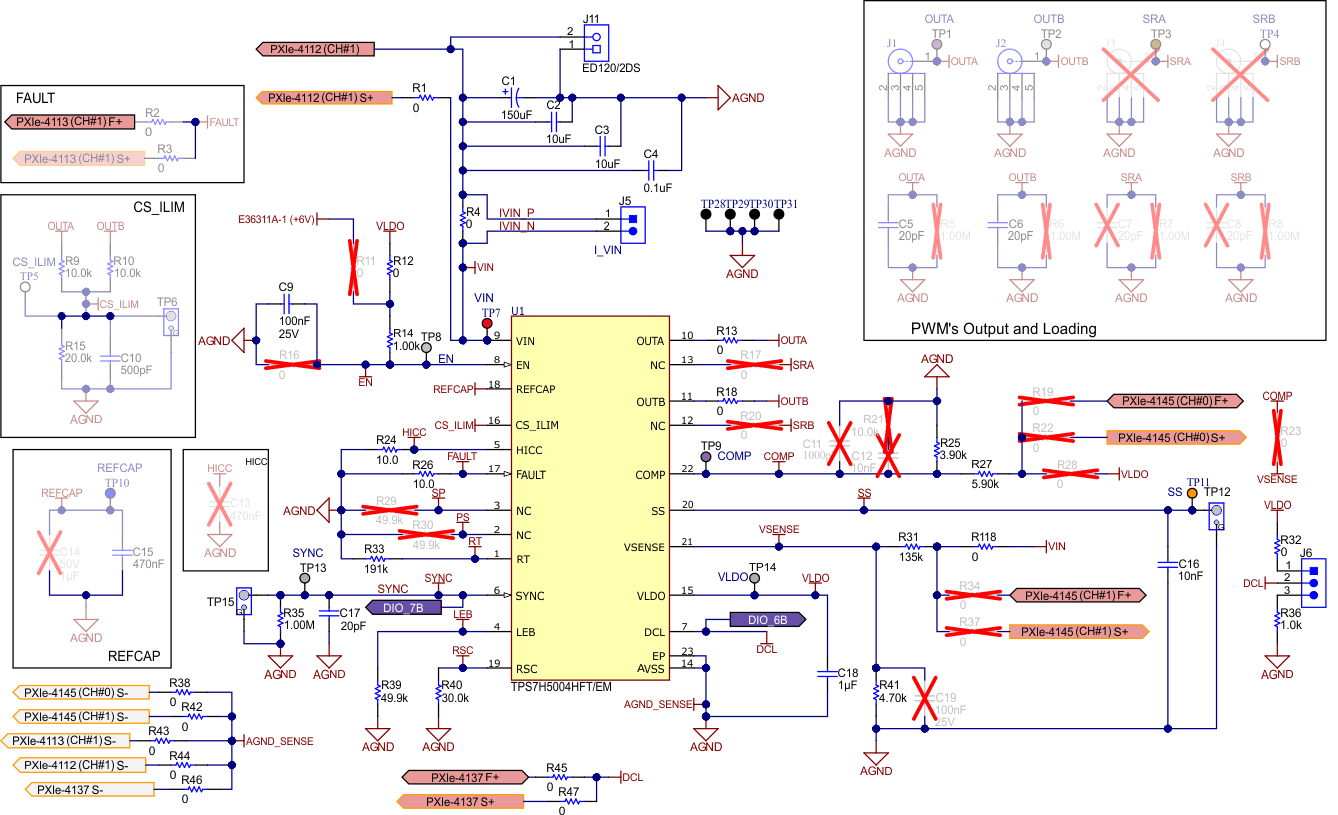Click the PXIe-4112 (CH#1) S- port

pos(78,765)
